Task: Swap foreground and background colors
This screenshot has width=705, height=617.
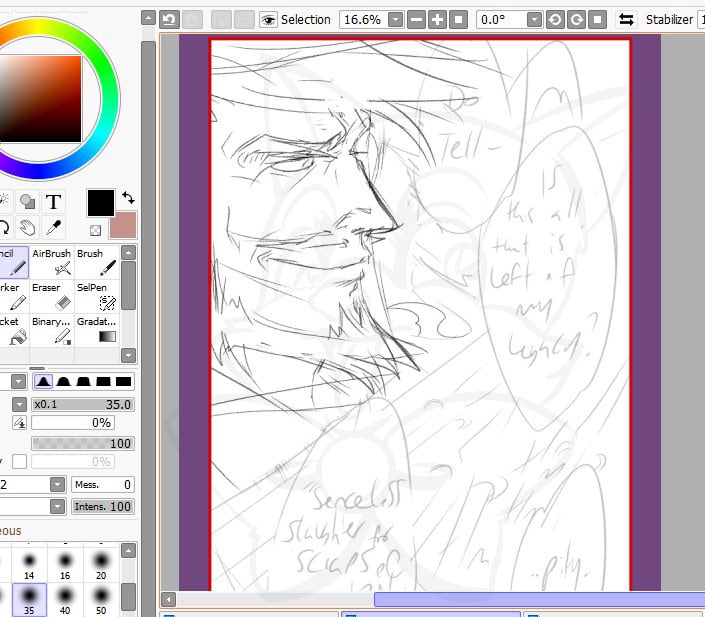Action: [x=128, y=197]
